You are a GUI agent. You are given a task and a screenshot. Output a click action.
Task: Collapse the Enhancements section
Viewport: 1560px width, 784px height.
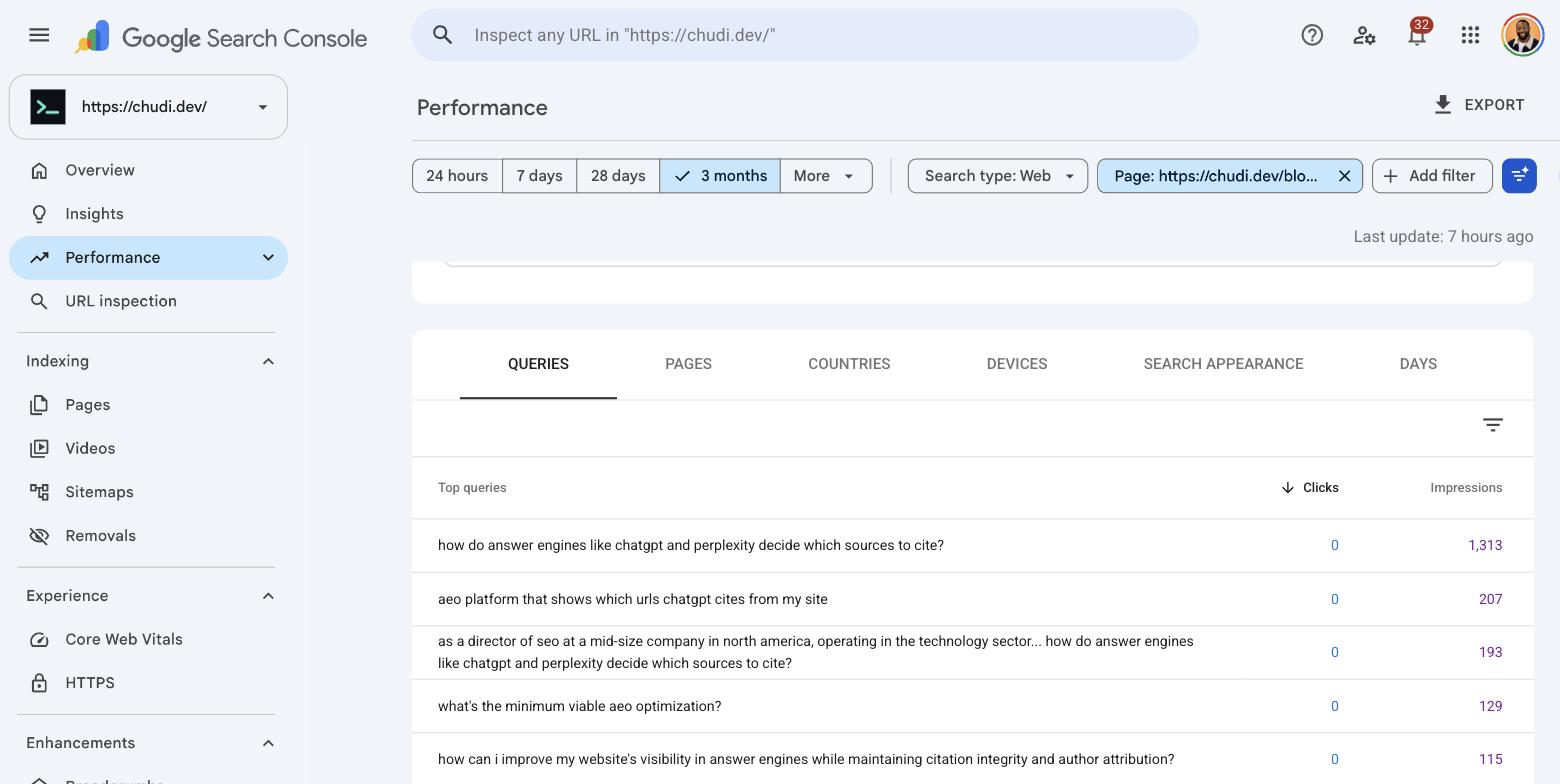tap(268, 743)
